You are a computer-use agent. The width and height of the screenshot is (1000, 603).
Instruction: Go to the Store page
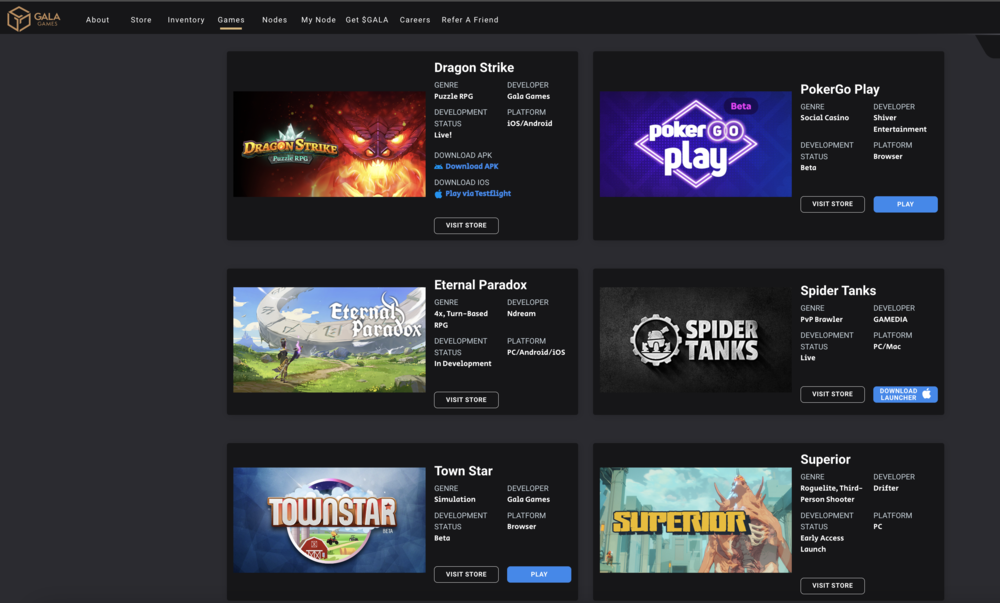(141, 20)
